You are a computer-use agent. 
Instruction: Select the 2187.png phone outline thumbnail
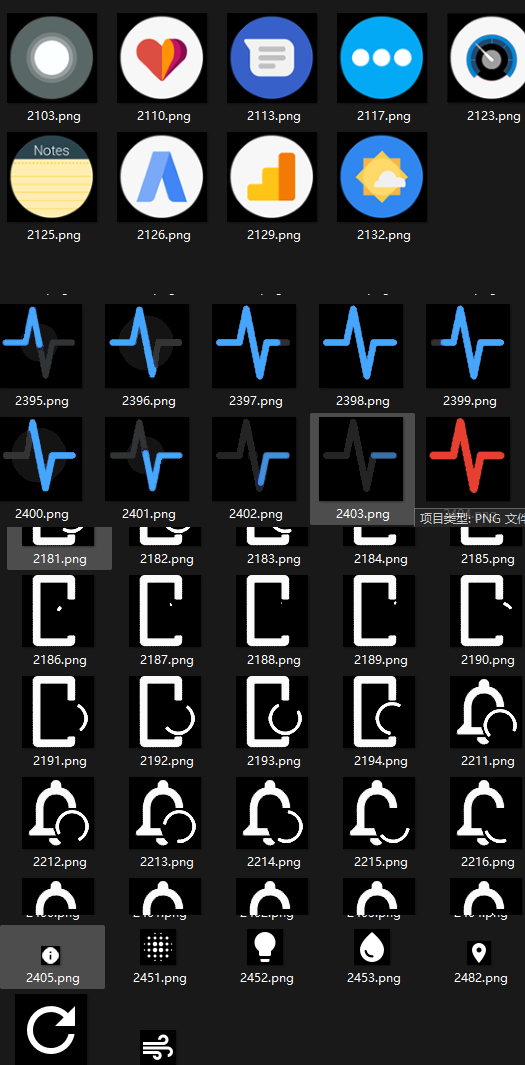tap(165, 611)
